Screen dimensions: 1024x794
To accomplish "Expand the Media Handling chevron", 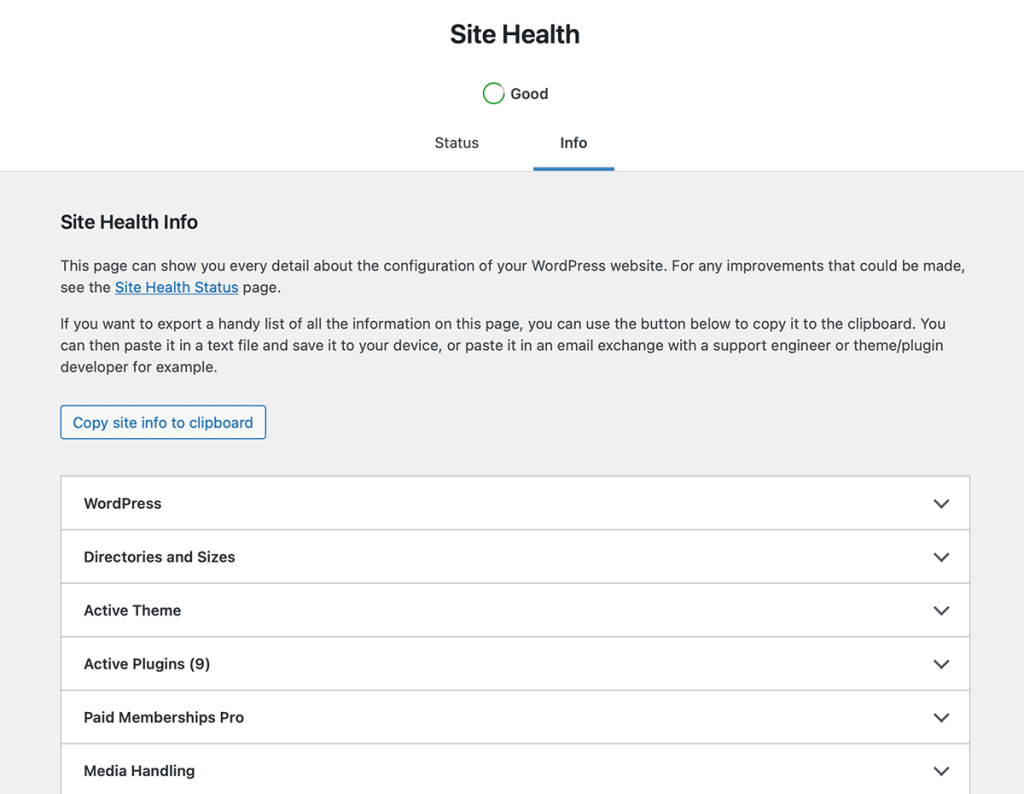I will click(x=941, y=771).
